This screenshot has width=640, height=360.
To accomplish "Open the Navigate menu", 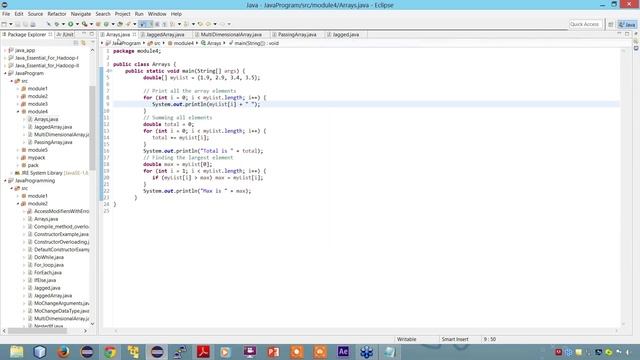I will tap(81, 14).
